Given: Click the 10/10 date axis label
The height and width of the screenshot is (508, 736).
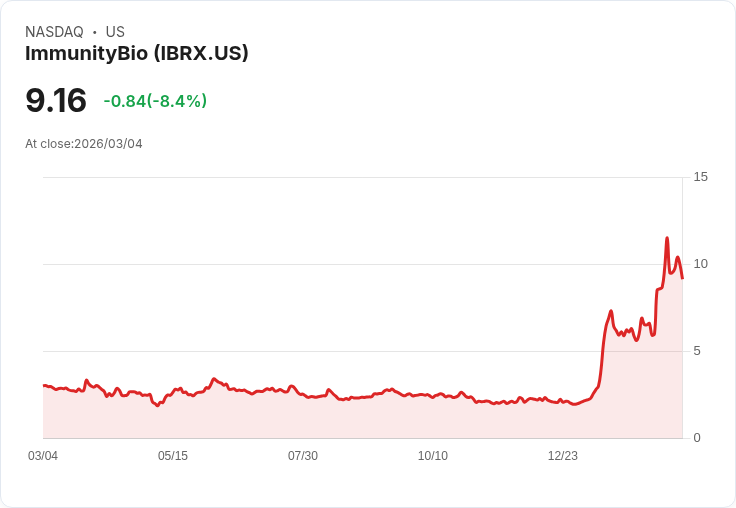Looking at the screenshot, I should point(433,456).
